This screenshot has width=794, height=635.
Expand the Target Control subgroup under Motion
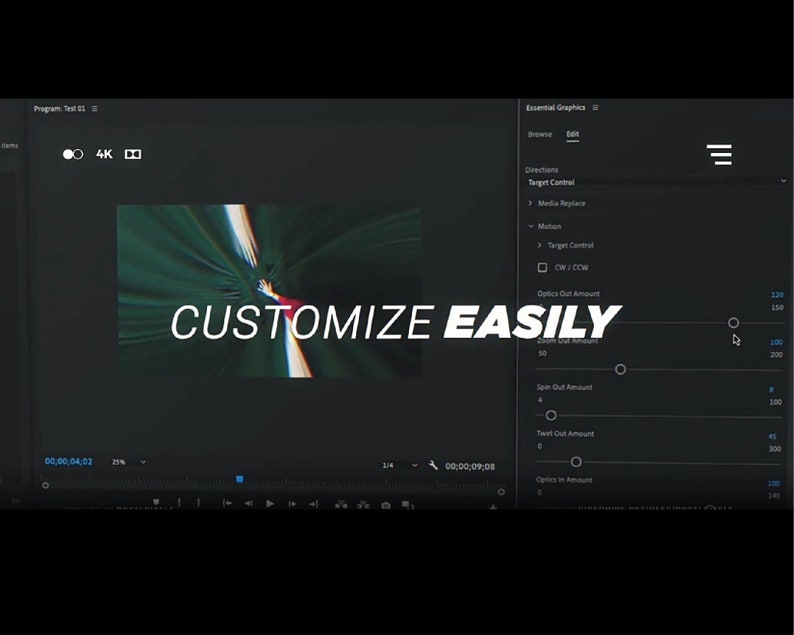click(539, 245)
